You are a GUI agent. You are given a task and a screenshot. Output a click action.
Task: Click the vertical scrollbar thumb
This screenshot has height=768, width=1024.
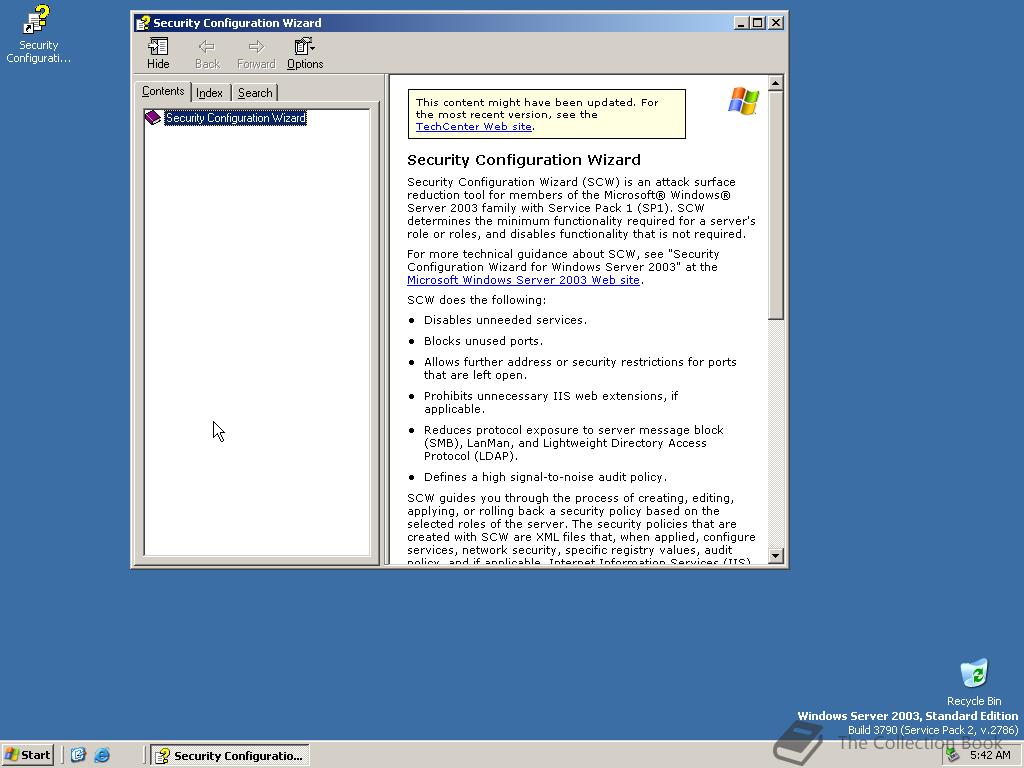[x=775, y=205]
